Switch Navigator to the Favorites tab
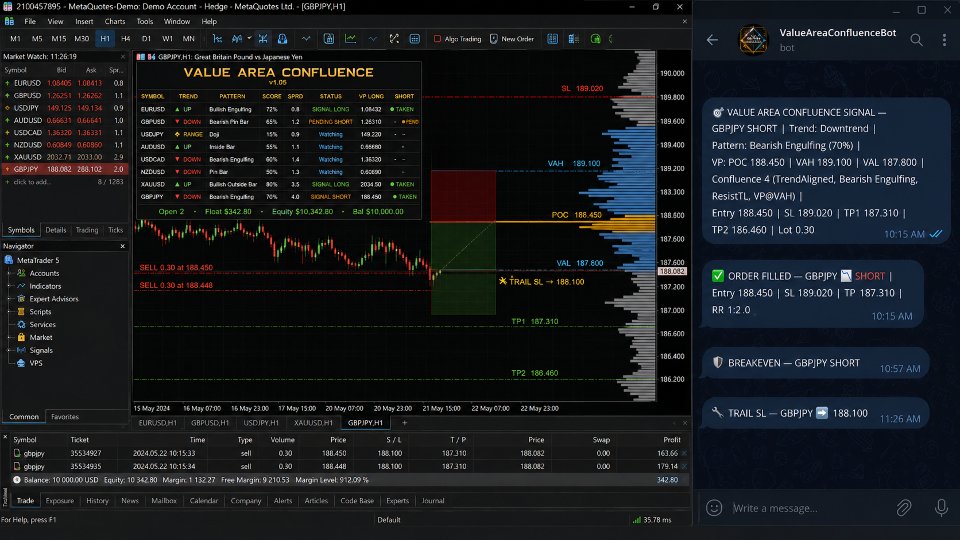The height and width of the screenshot is (540, 960). point(65,417)
